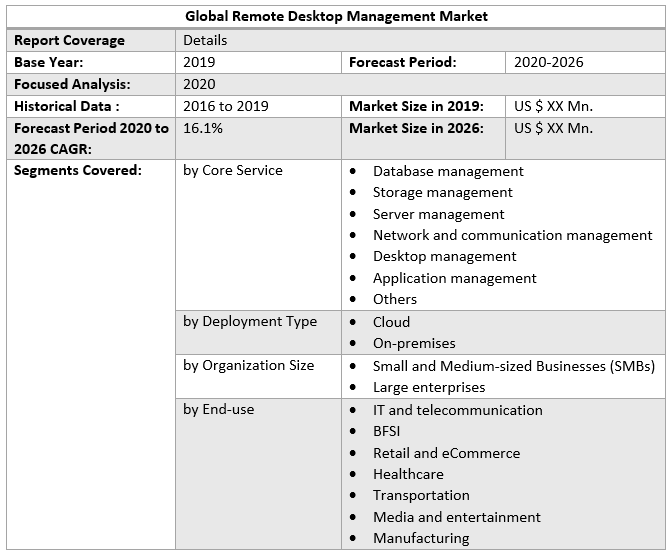Click the Global Remote Desktop Management Market title
The height and width of the screenshot is (555, 671).
335,17
